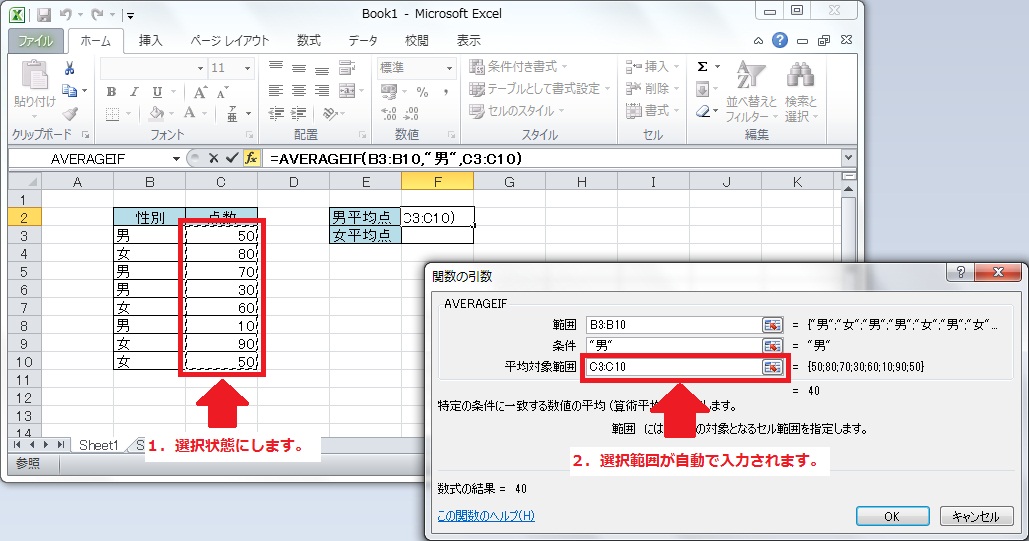1029x541 pixels.
Task: Click the Copy icon
Action: 69,91
